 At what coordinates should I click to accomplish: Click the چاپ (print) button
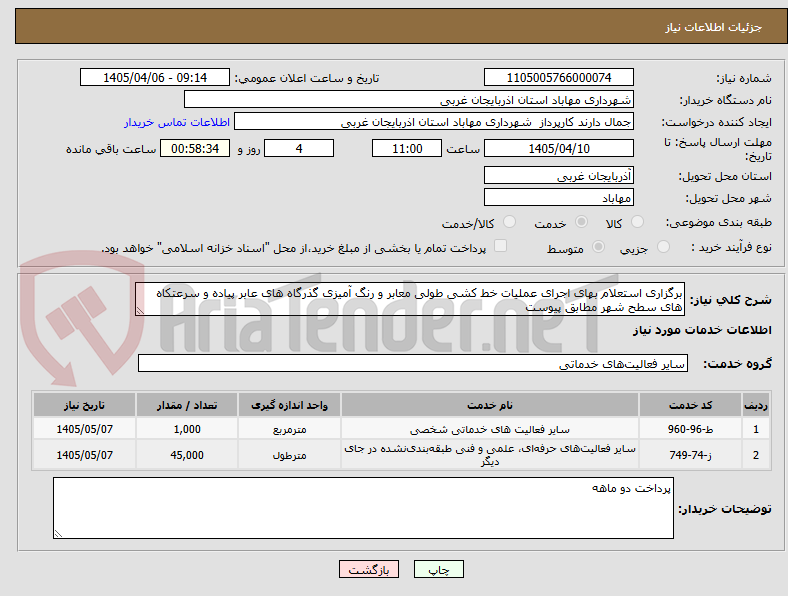tap(438, 569)
